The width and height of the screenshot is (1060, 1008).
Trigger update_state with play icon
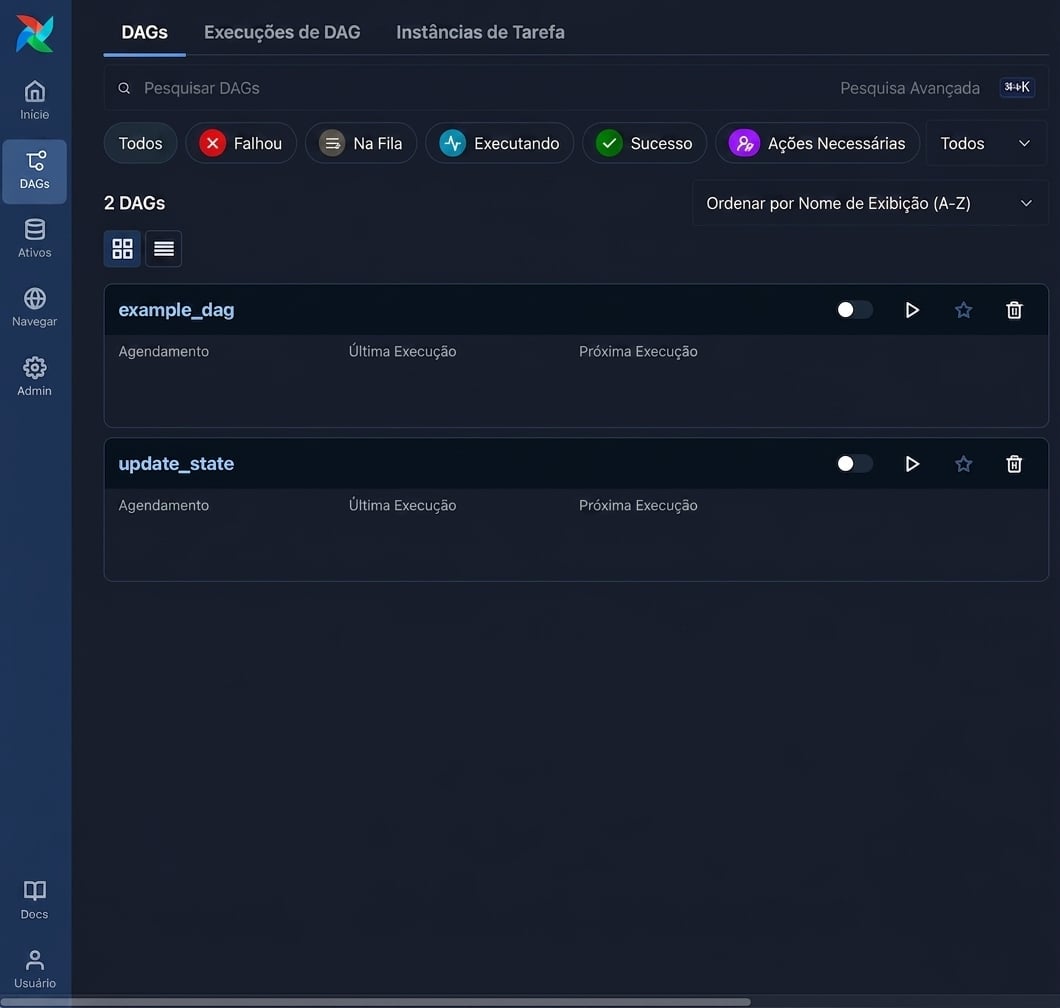coord(912,464)
